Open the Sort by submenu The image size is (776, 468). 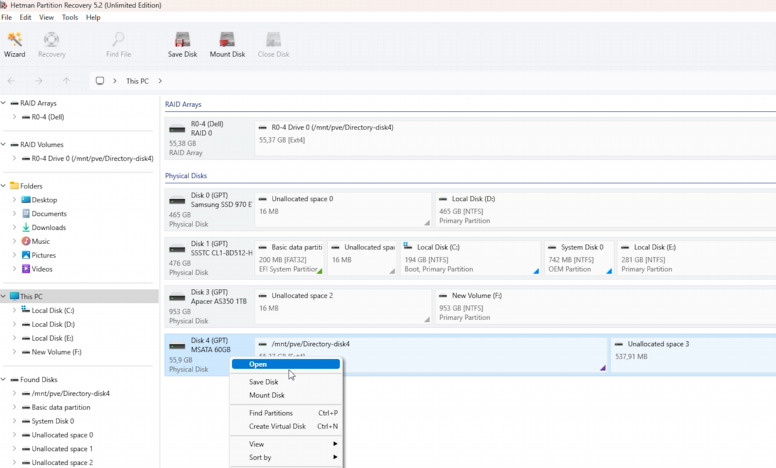click(x=286, y=458)
